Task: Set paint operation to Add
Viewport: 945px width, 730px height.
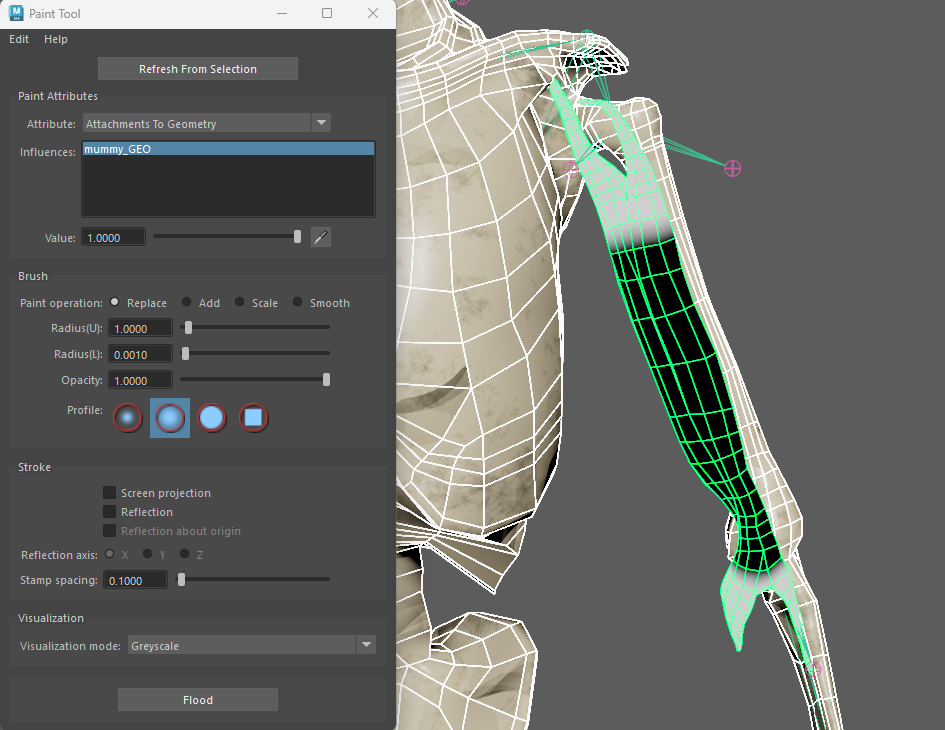Action: [188, 302]
